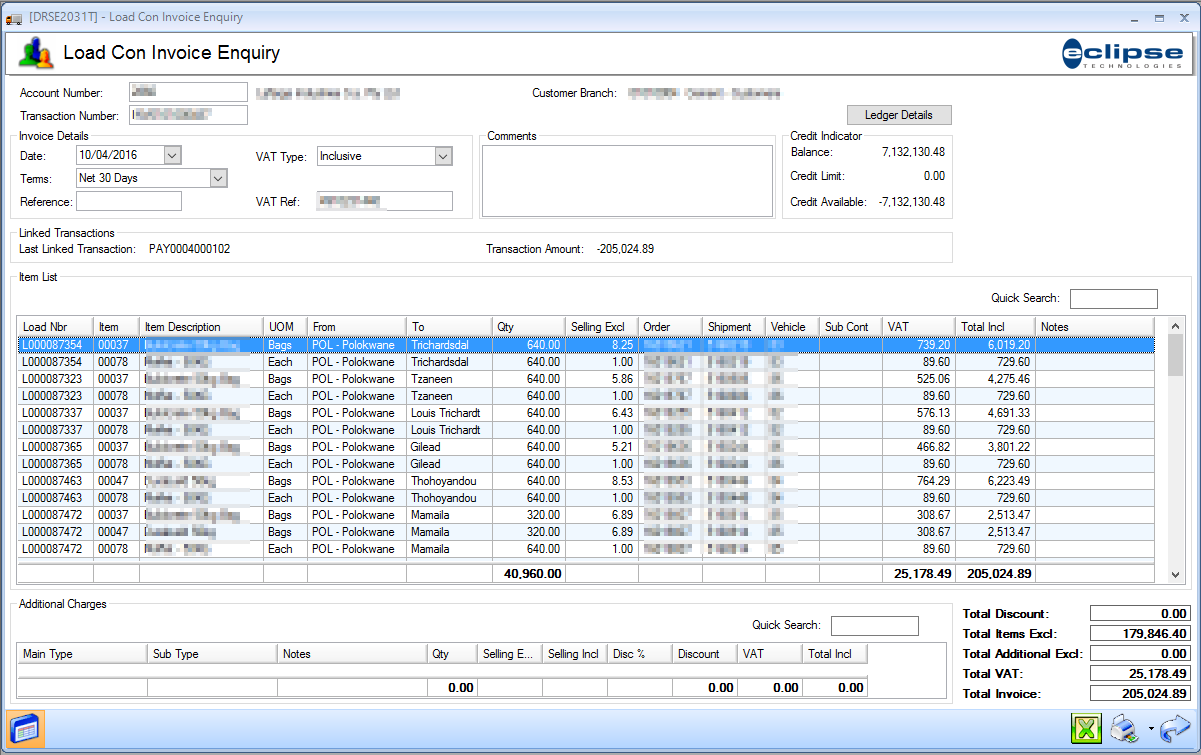
Task: Click the Total Incl column header
Action: [995, 327]
